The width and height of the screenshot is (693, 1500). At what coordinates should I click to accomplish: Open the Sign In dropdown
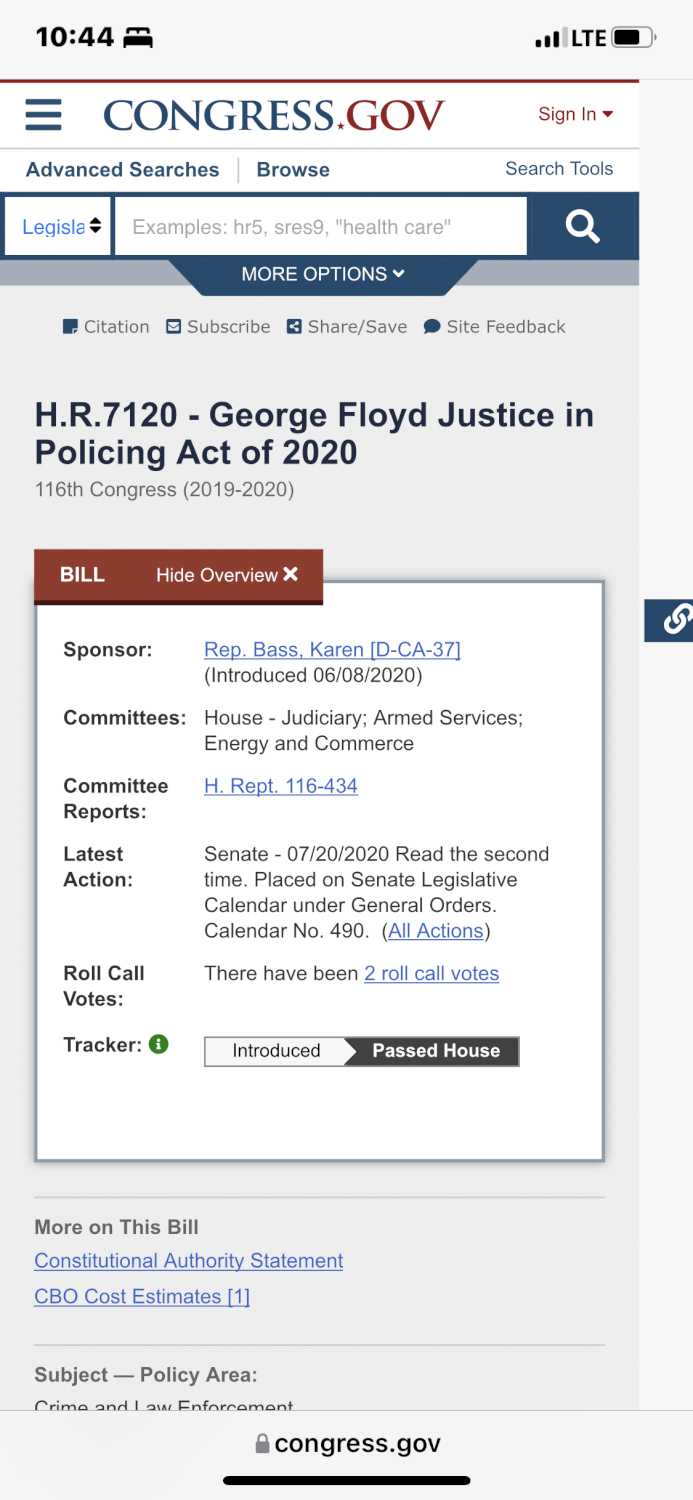click(x=576, y=114)
